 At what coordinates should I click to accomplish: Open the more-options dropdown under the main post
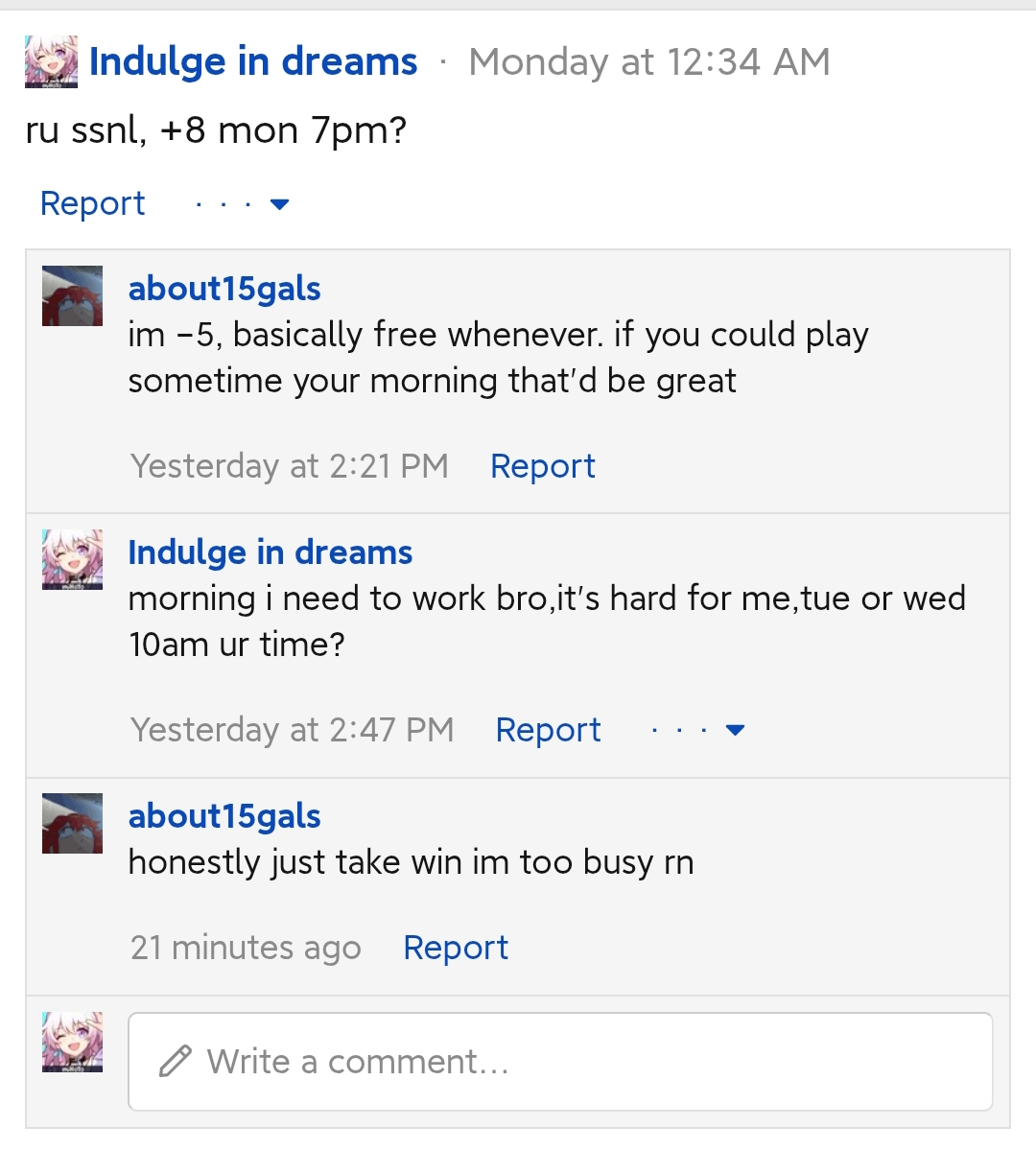tap(242, 204)
